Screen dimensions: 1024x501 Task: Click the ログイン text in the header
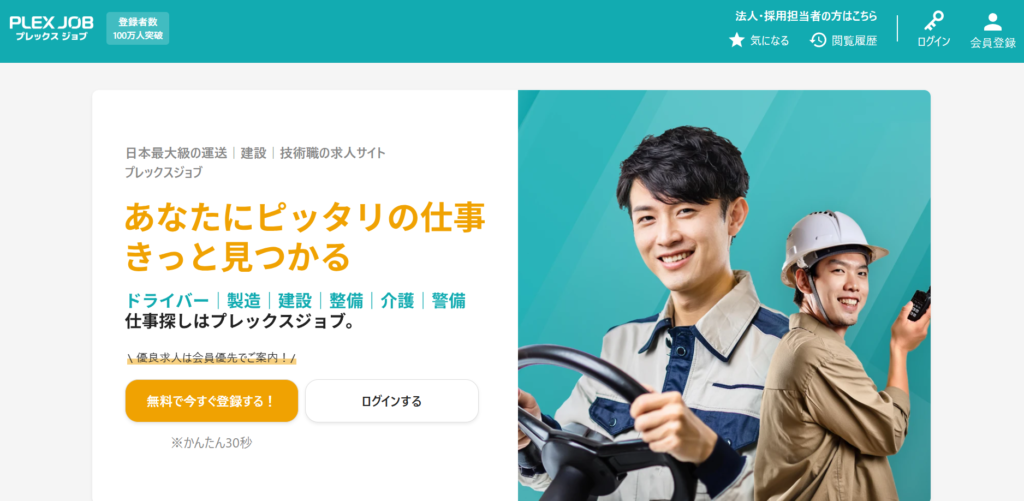933,42
